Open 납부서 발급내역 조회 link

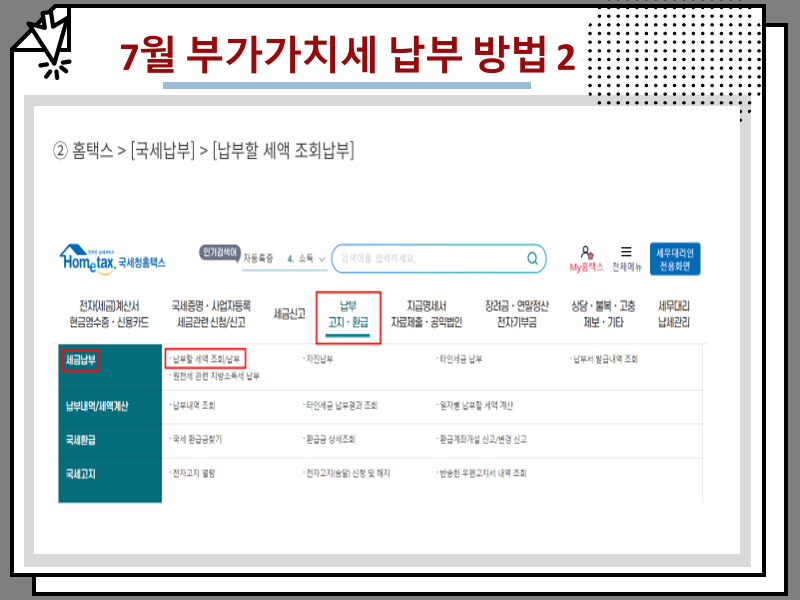point(605,359)
